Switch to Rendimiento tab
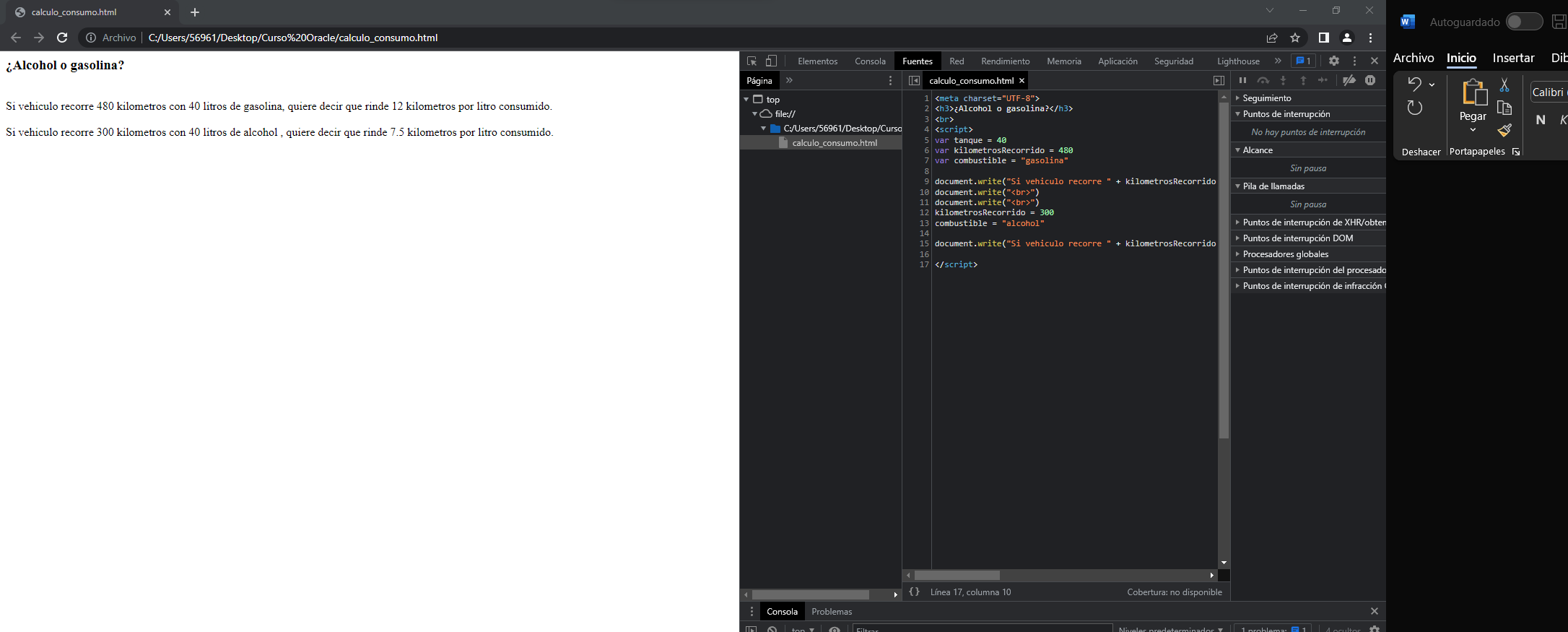 click(1005, 61)
